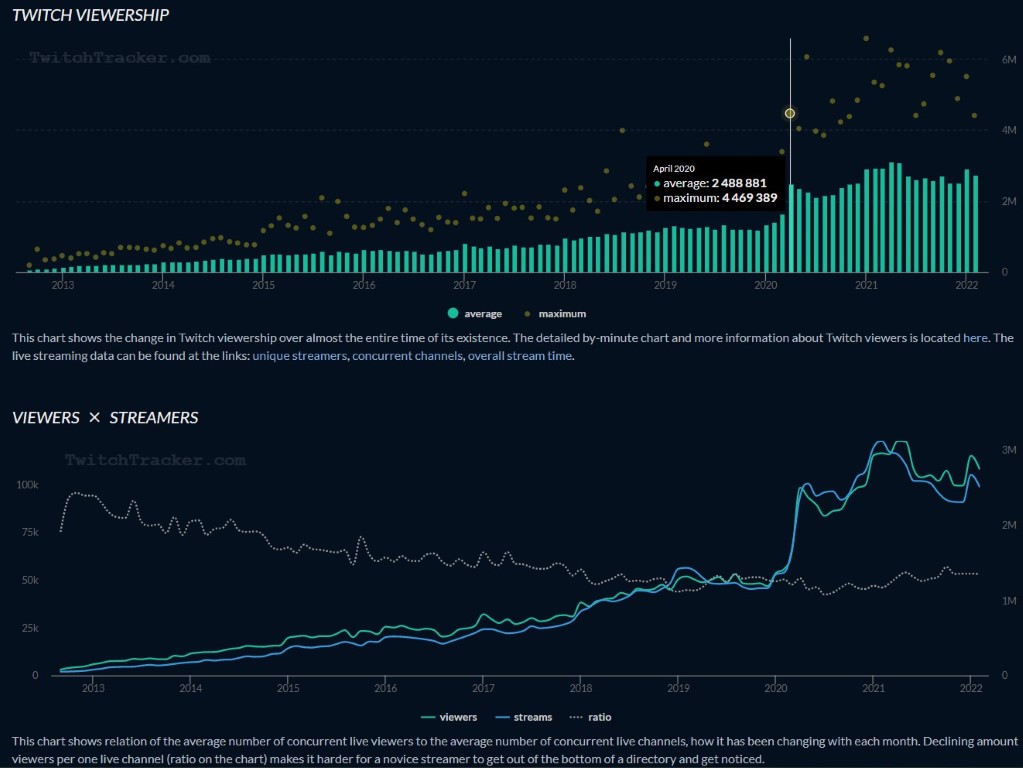Screen dimensions: 1023x768
Task: Click the '25k' label on the Viewers × Streamers chart
Action: coord(30,628)
